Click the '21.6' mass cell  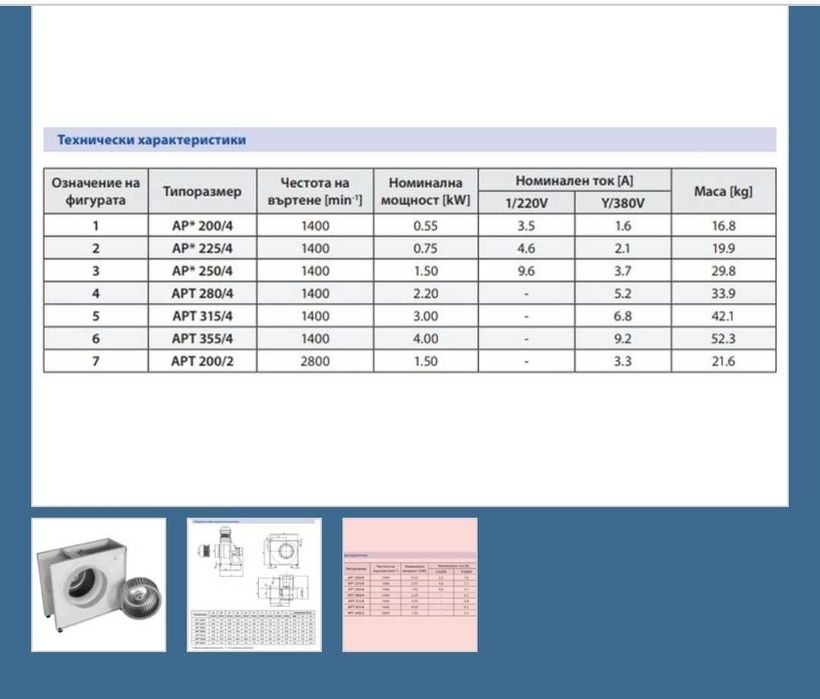pos(724,361)
